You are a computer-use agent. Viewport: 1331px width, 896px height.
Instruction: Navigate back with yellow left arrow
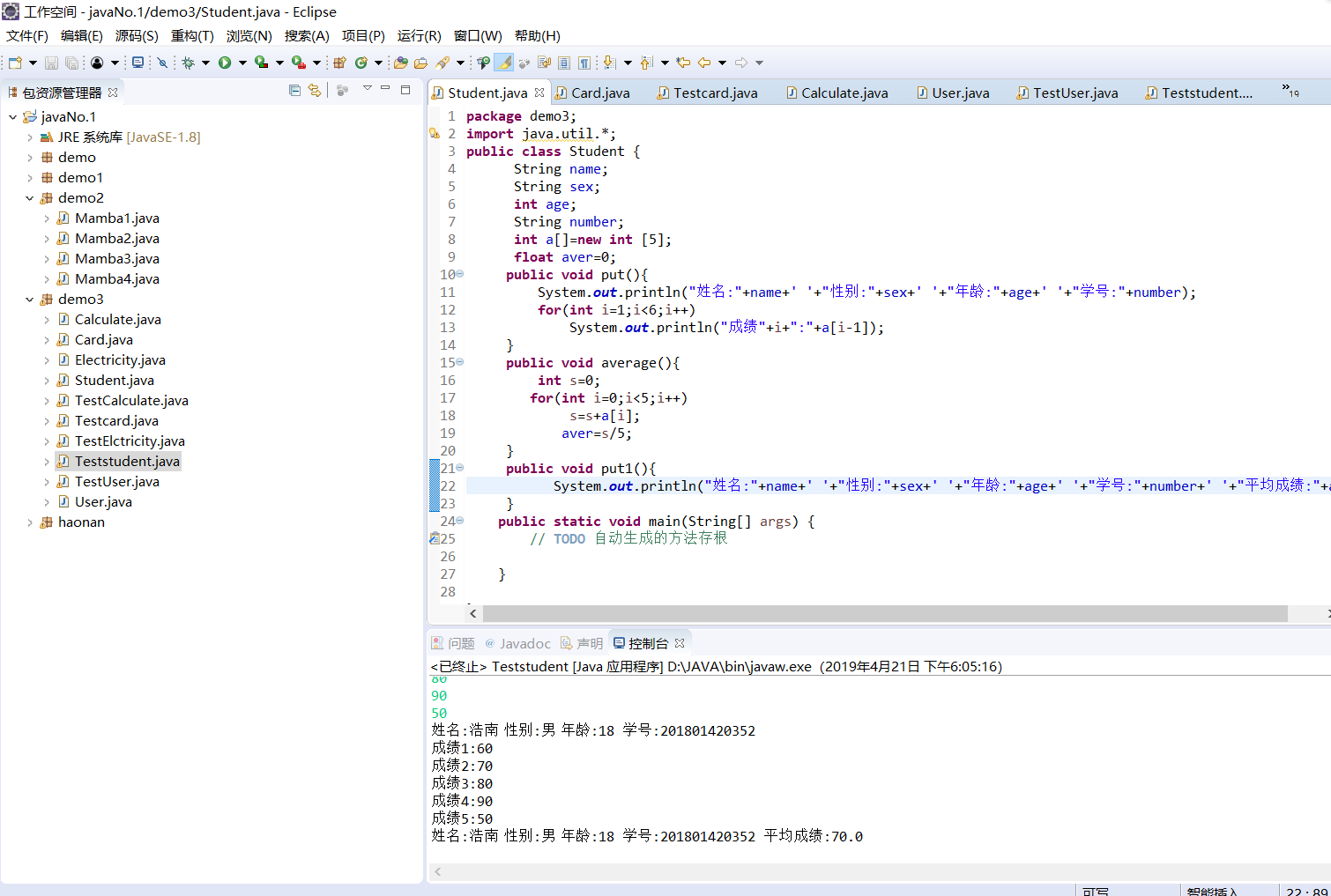tap(704, 63)
